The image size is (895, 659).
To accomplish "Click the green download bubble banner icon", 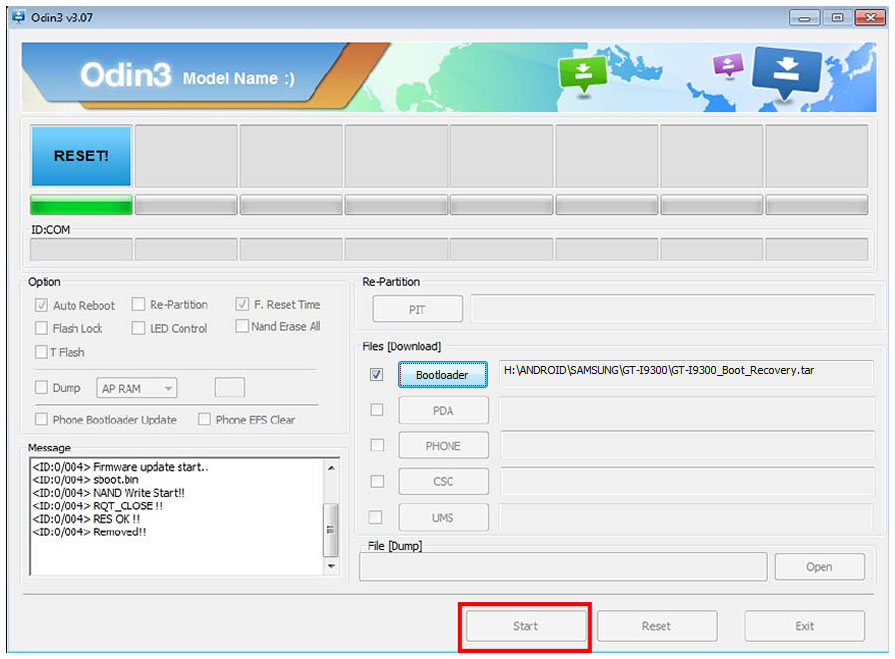I will tap(583, 75).
